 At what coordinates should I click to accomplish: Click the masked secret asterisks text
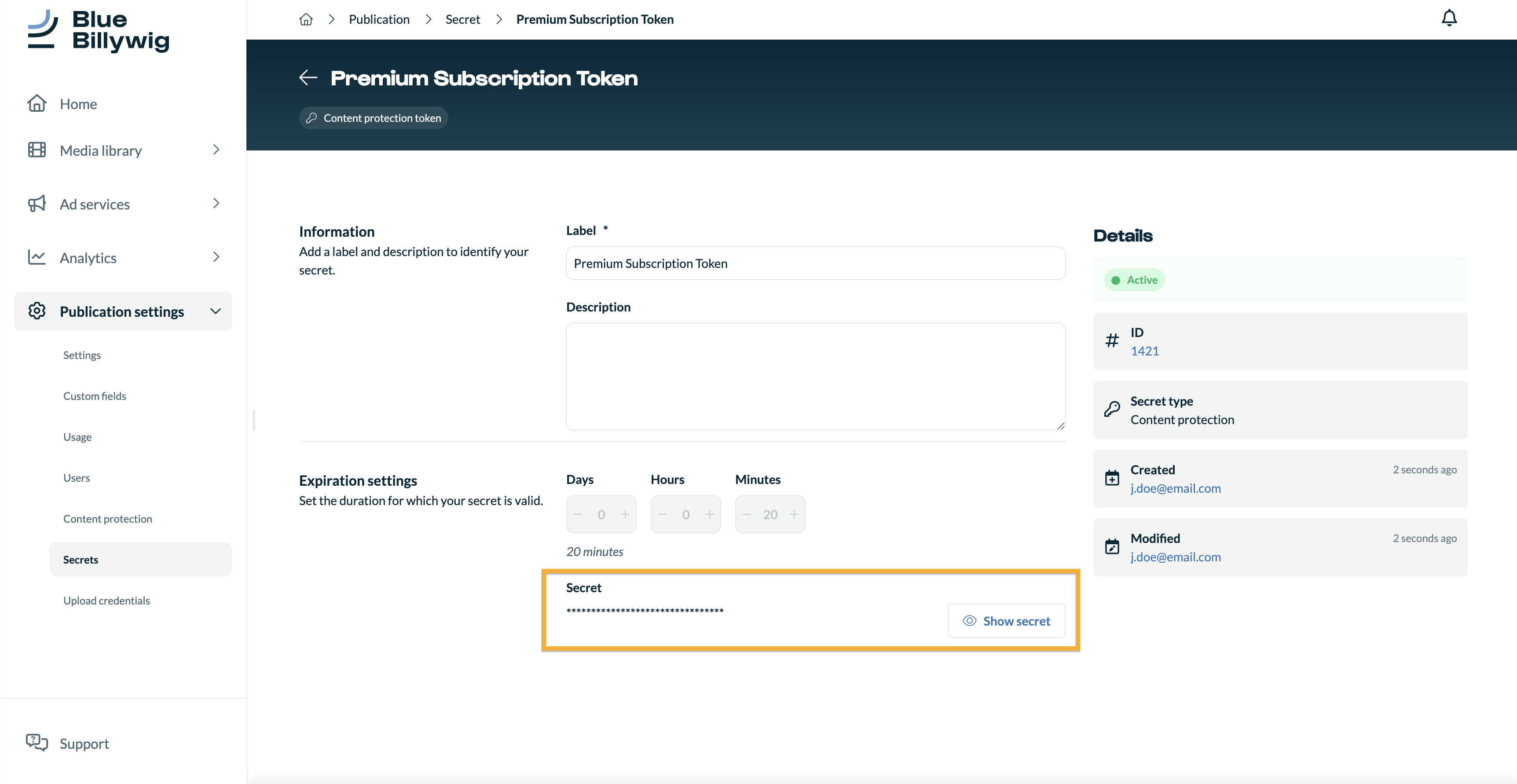(645, 611)
